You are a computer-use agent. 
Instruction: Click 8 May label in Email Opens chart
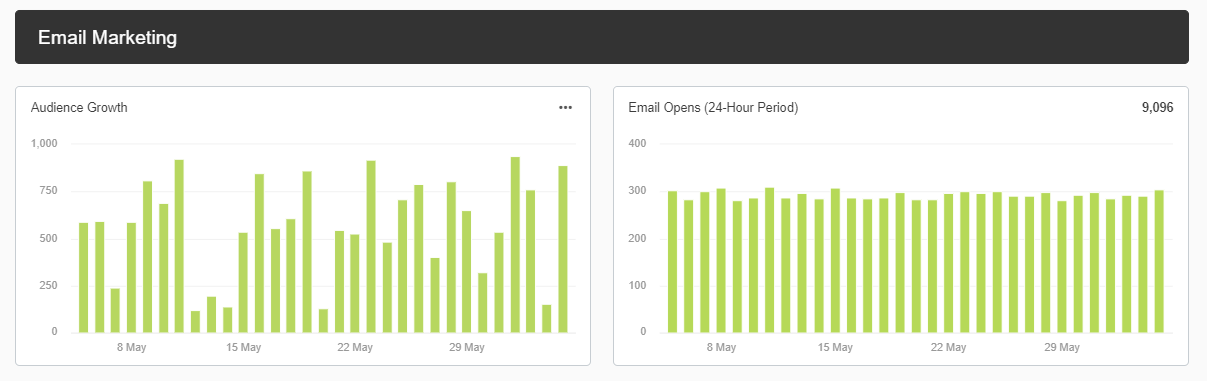(x=721, y=348)
